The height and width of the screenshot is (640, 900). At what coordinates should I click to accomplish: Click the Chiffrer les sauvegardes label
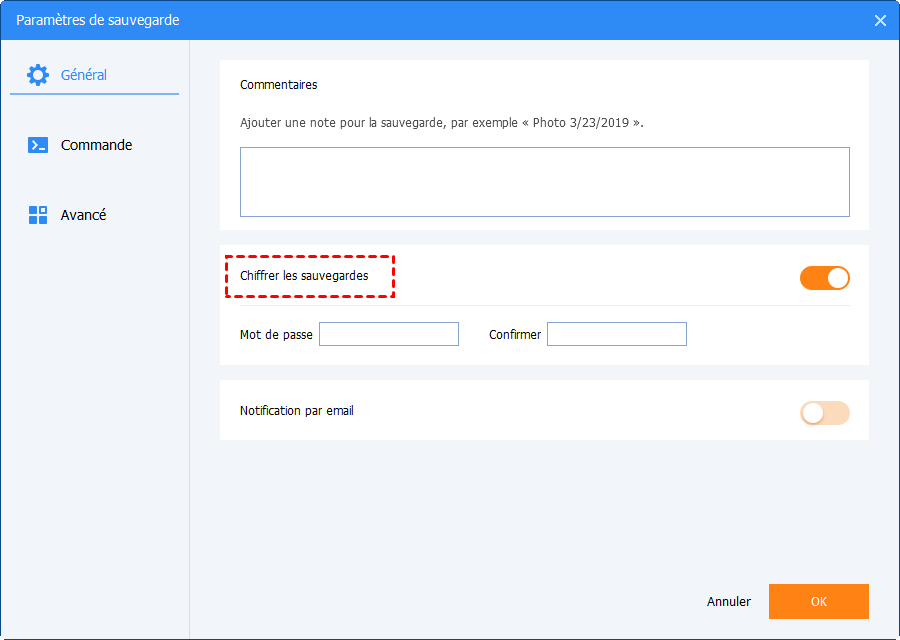click(x=304, y=276)
